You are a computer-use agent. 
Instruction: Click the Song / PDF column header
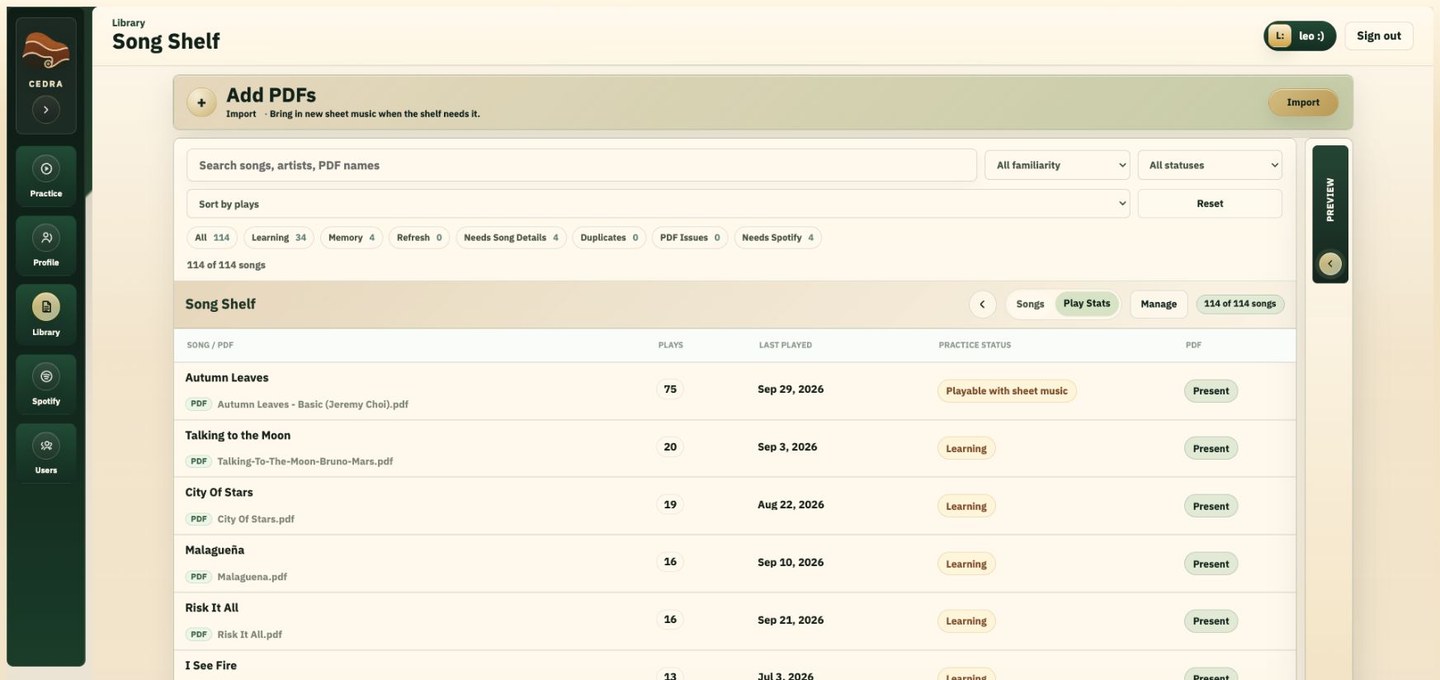(x=210, y=345)
